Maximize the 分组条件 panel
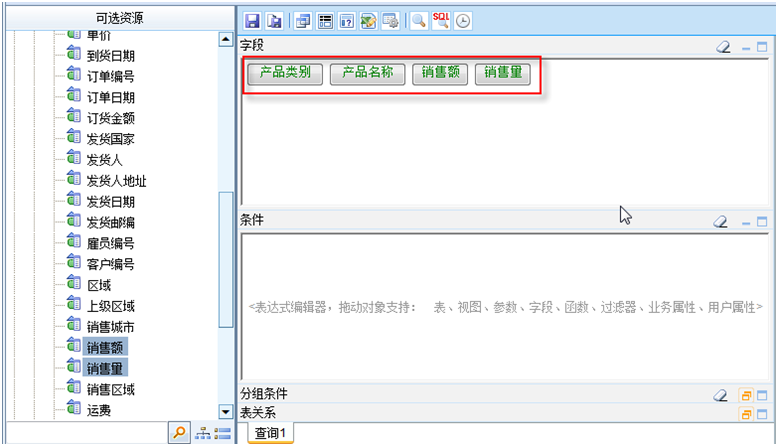This screenshot has width=778, height=446. pyautogui.click(x=762, y=395)
